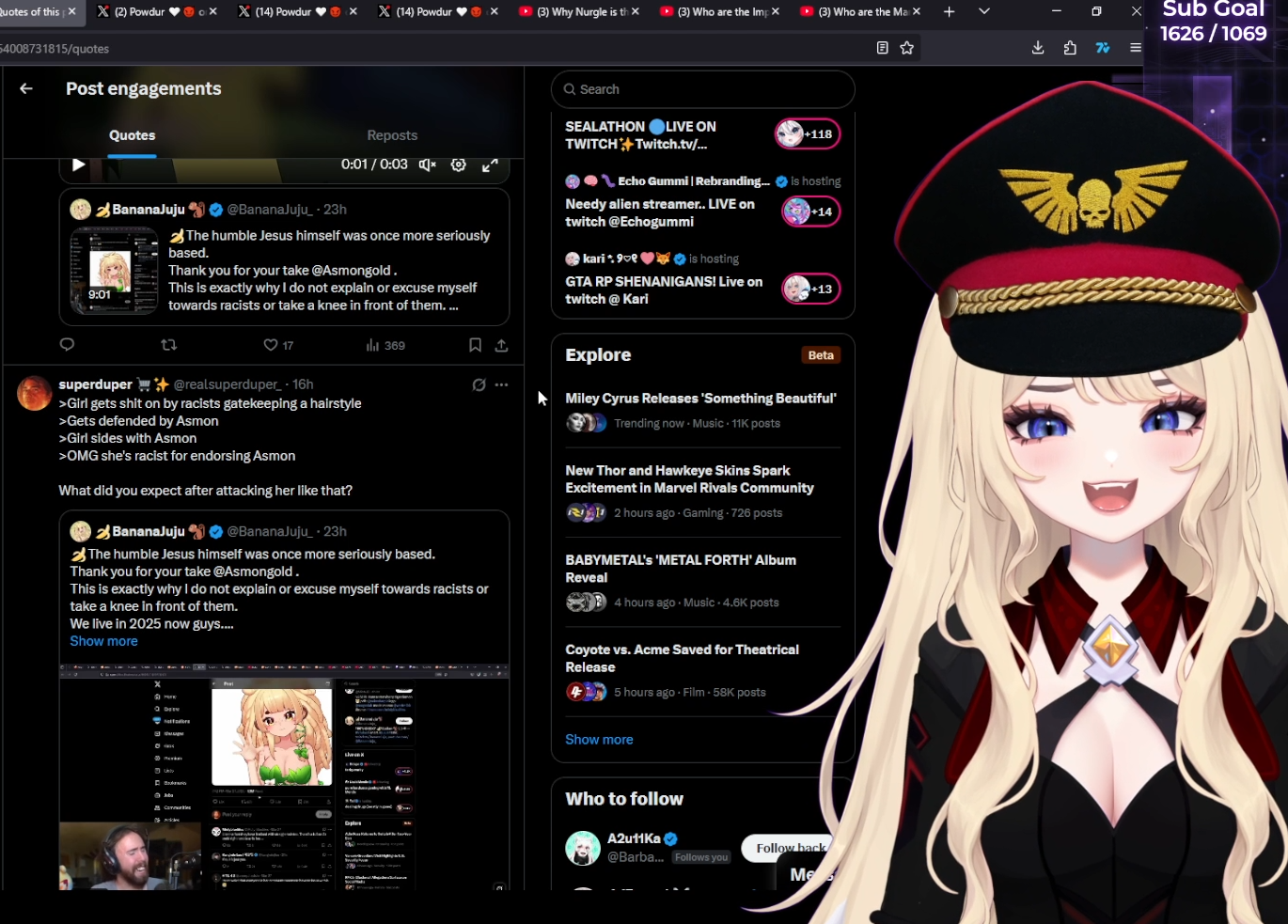Join the SEALATHON live space +118
1288x924 pixels.
point(808,134)
